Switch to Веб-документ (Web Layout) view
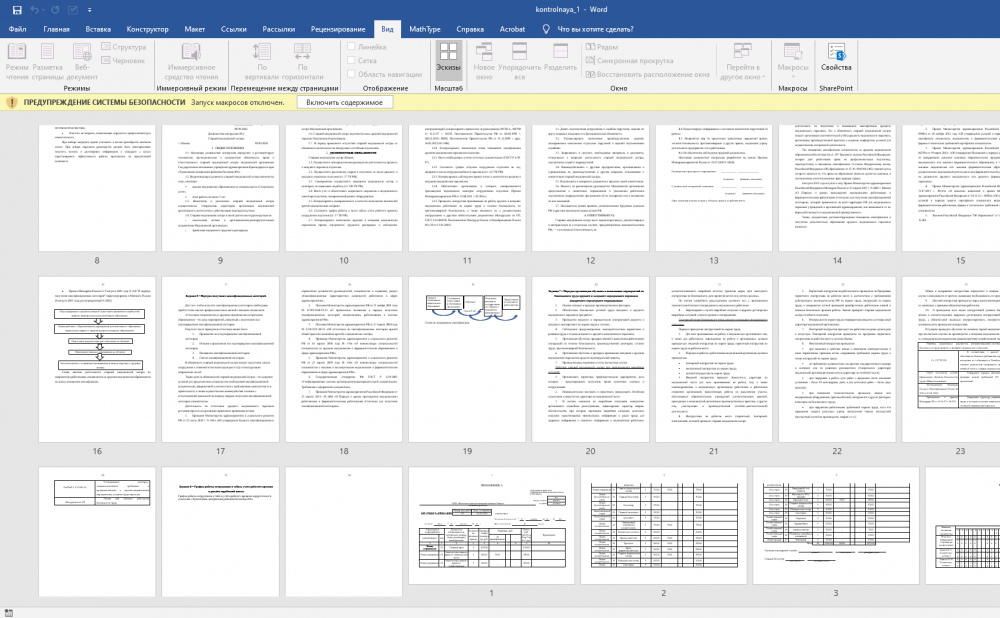 point(82,62)
